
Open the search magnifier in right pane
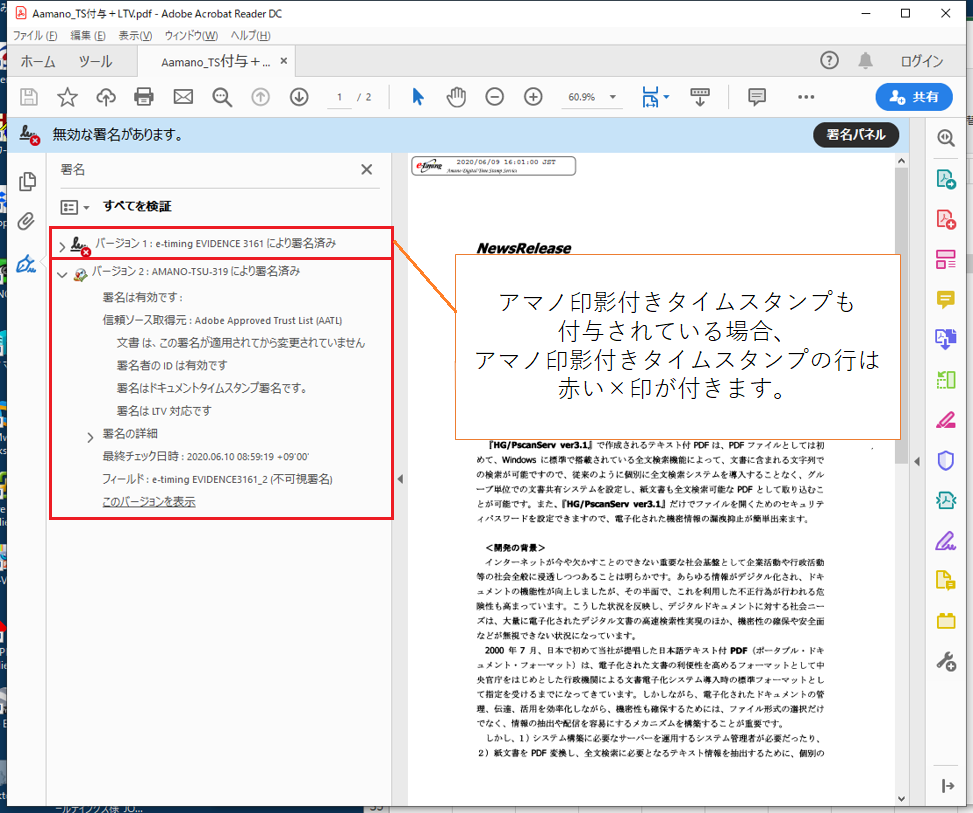(946, 138)
